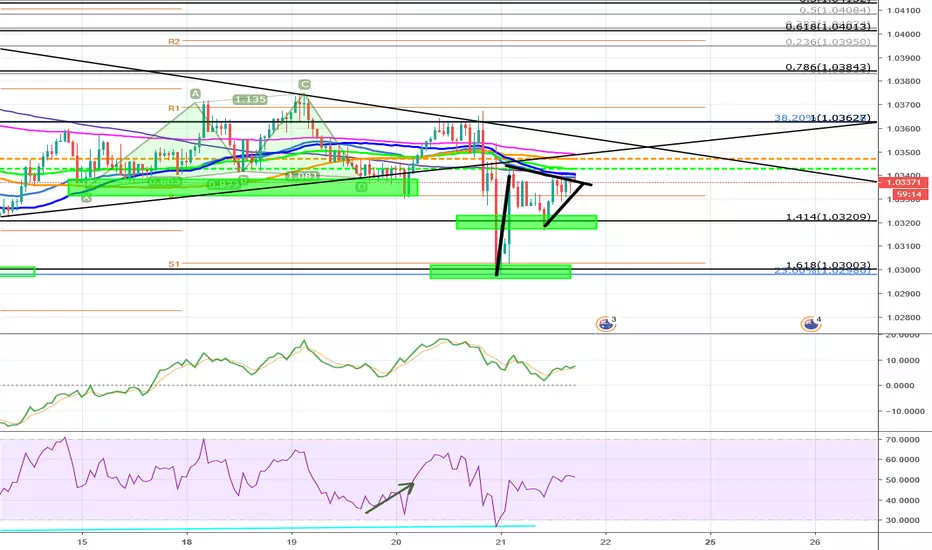Click the 0.786(1.03843) Fibonacci level label
Screen dimensions: 932x550
click(828, 67)
